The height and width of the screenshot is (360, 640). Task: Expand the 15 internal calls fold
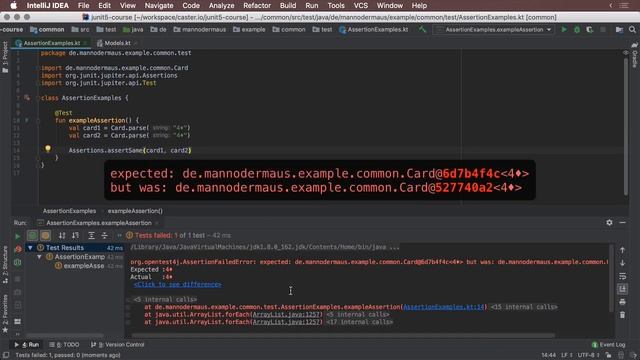coord(524,307)
